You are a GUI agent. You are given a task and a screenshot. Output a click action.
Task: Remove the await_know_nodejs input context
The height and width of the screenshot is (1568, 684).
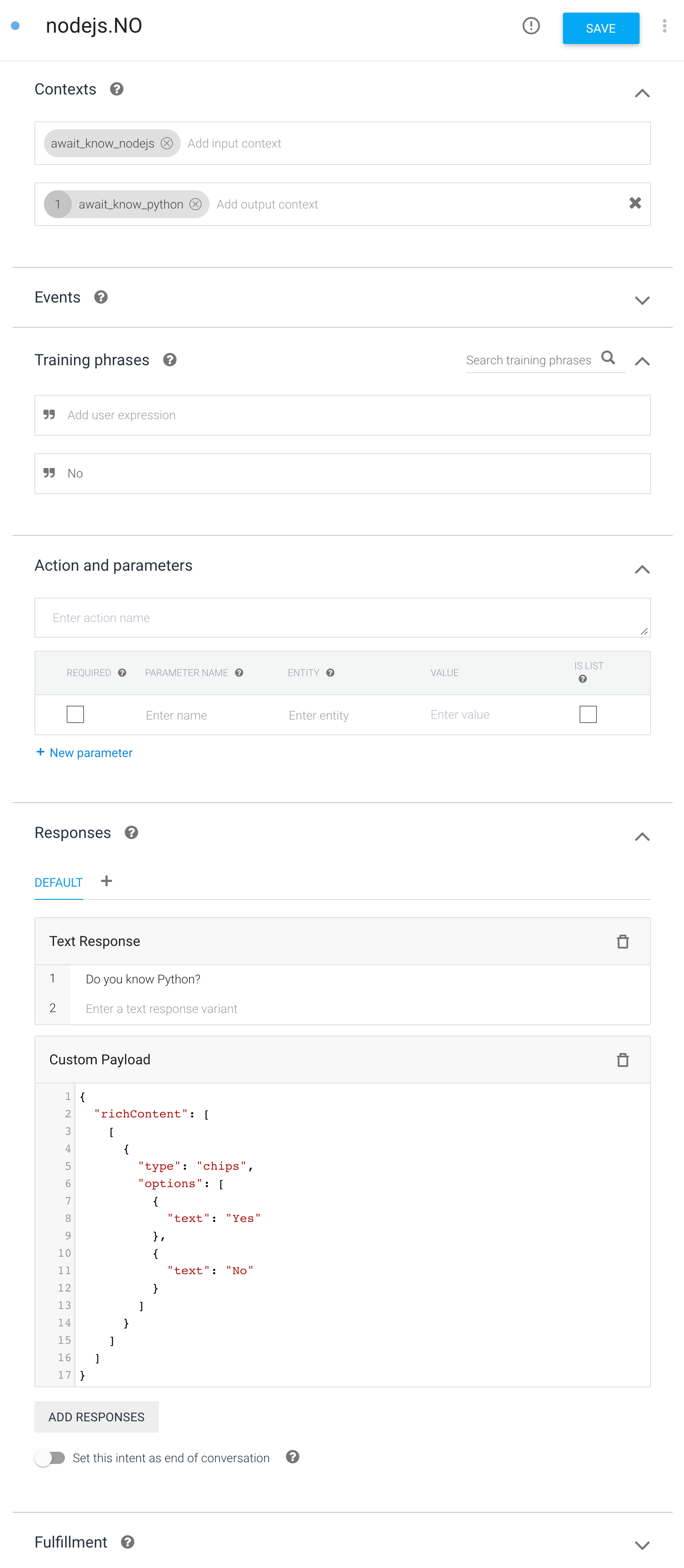click(167, 143)
